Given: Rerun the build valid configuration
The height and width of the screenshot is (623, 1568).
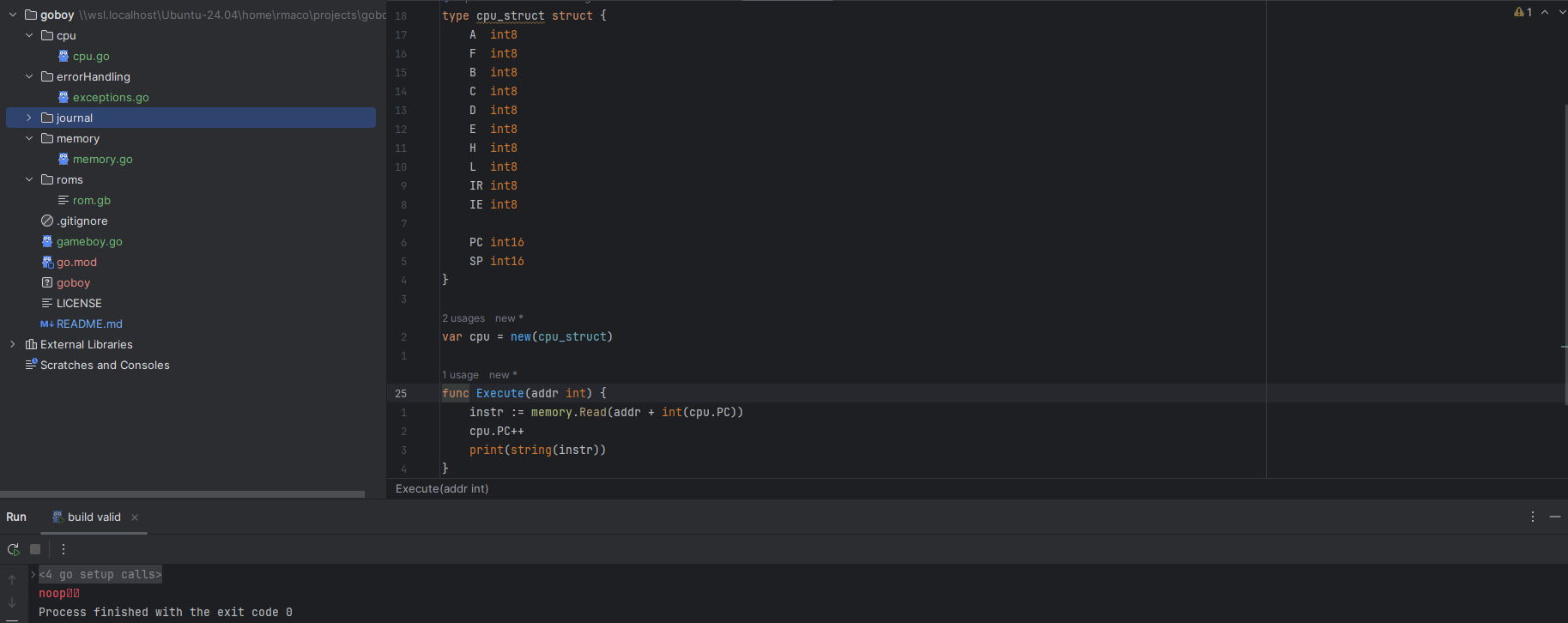Looking at the screenshot, I should click(x=14, y=549).
